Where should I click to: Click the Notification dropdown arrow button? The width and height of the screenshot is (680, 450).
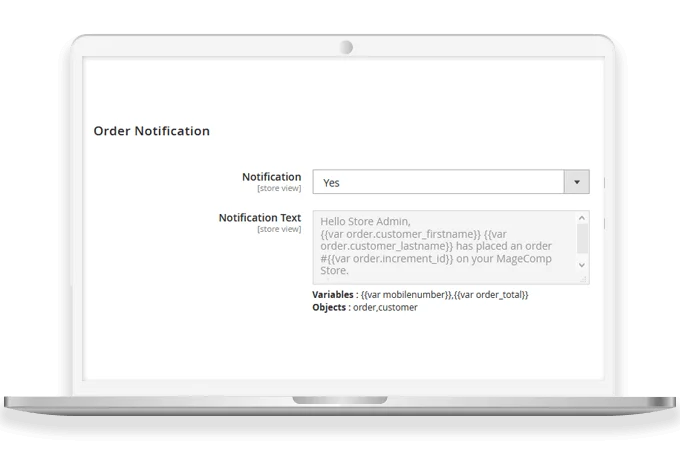[577, 182]
